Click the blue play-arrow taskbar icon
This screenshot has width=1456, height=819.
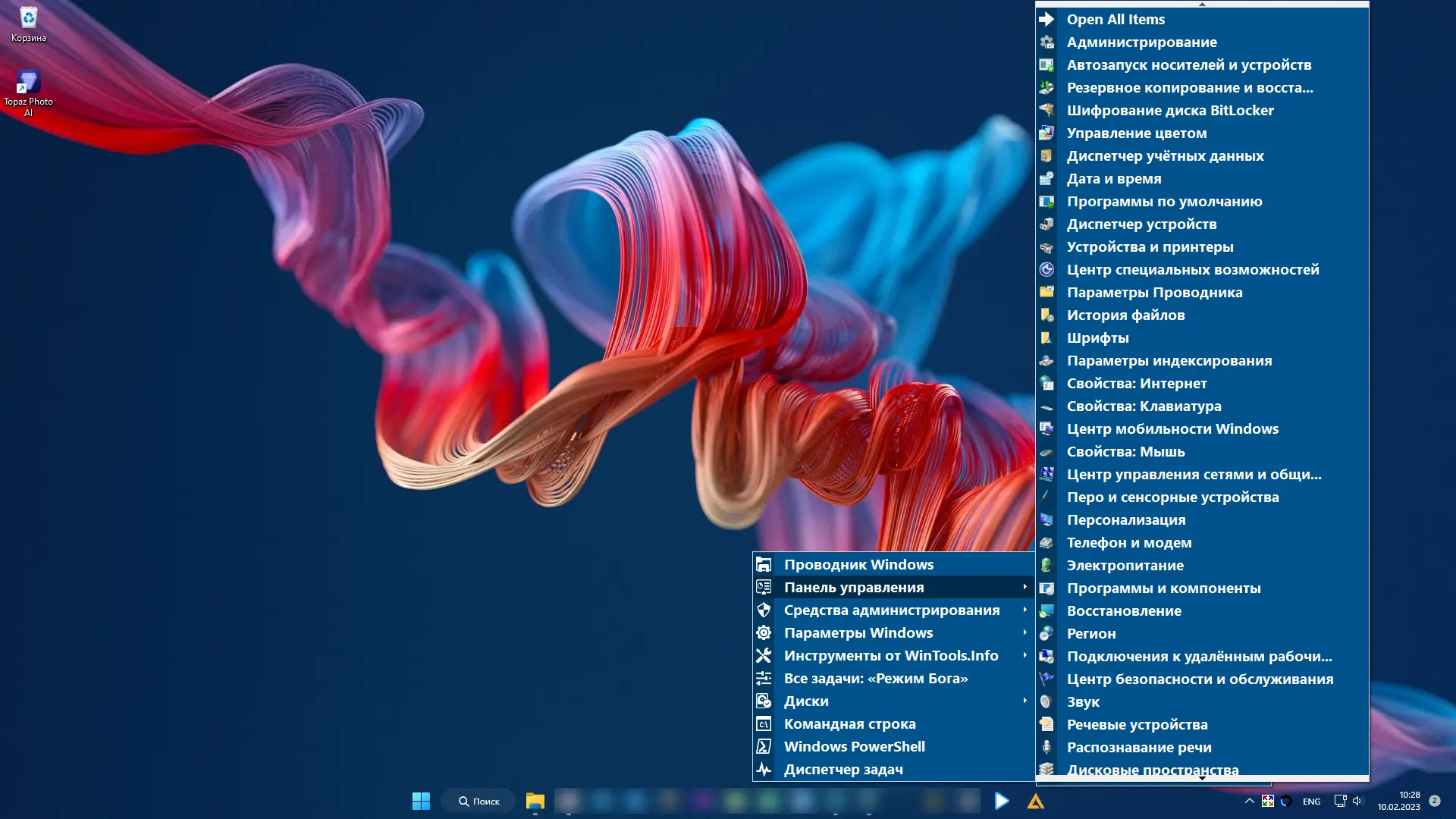click(1001, 801)
